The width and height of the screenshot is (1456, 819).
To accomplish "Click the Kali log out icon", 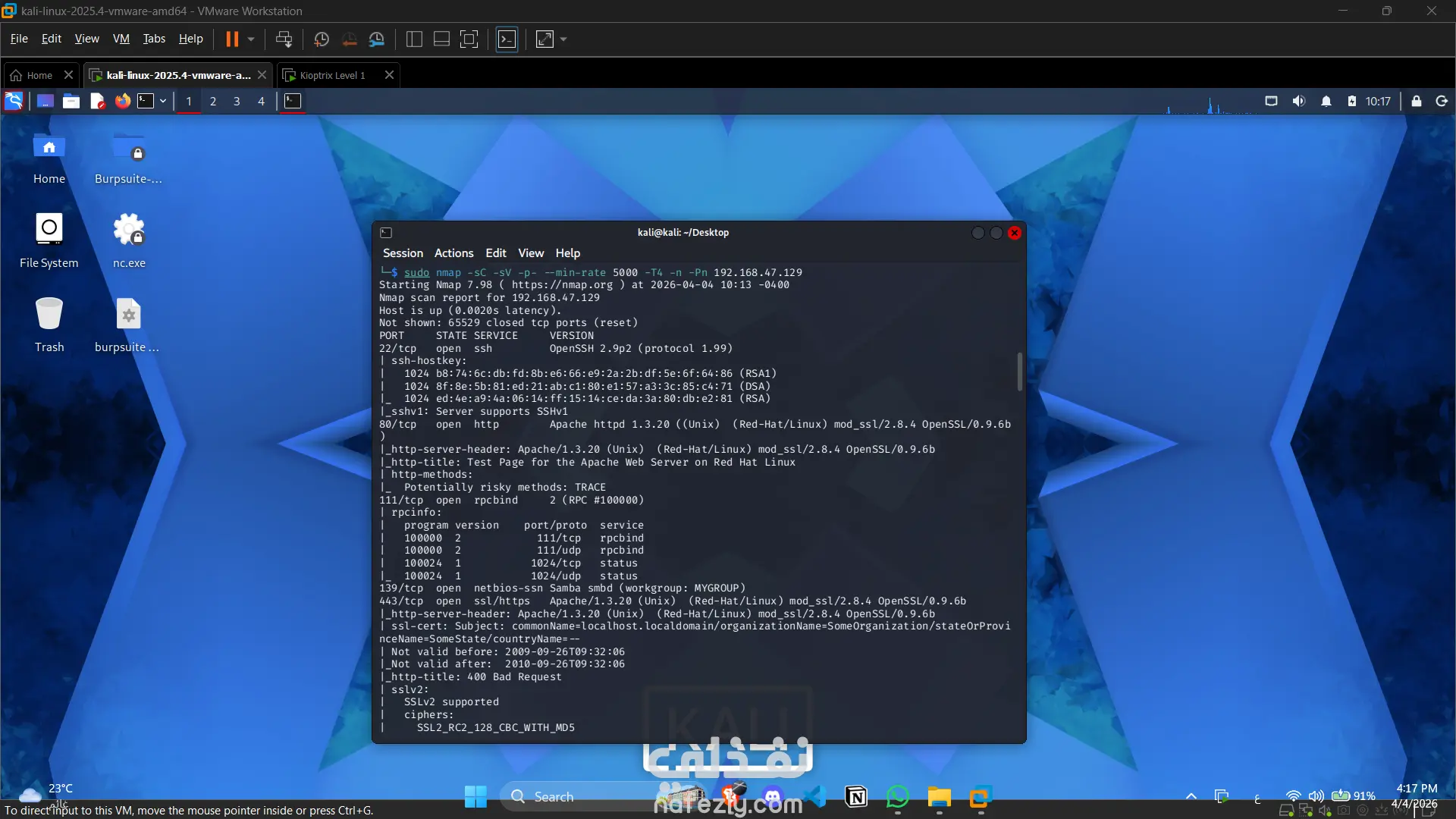I will coord(1442,101).
